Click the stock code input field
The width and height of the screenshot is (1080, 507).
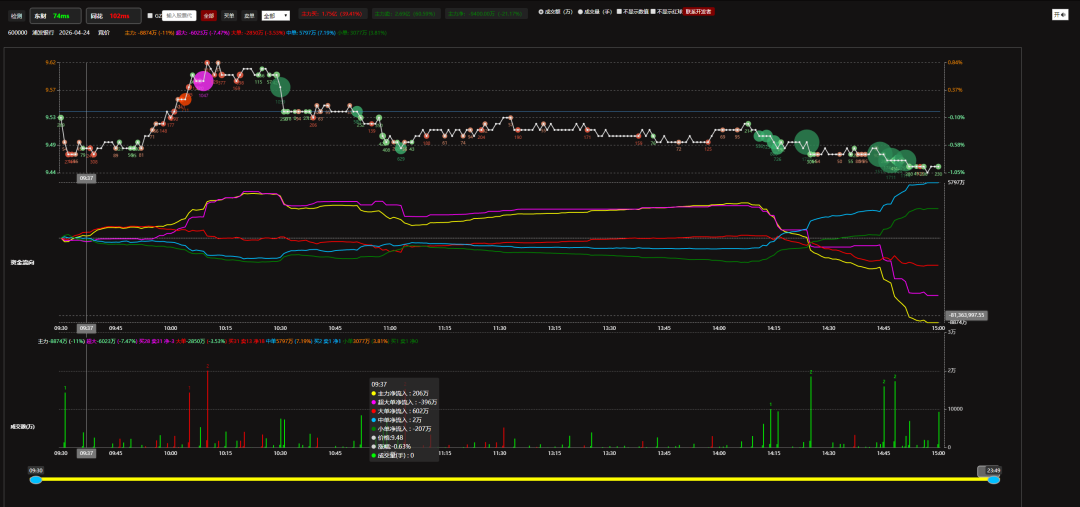click(180, 16)
